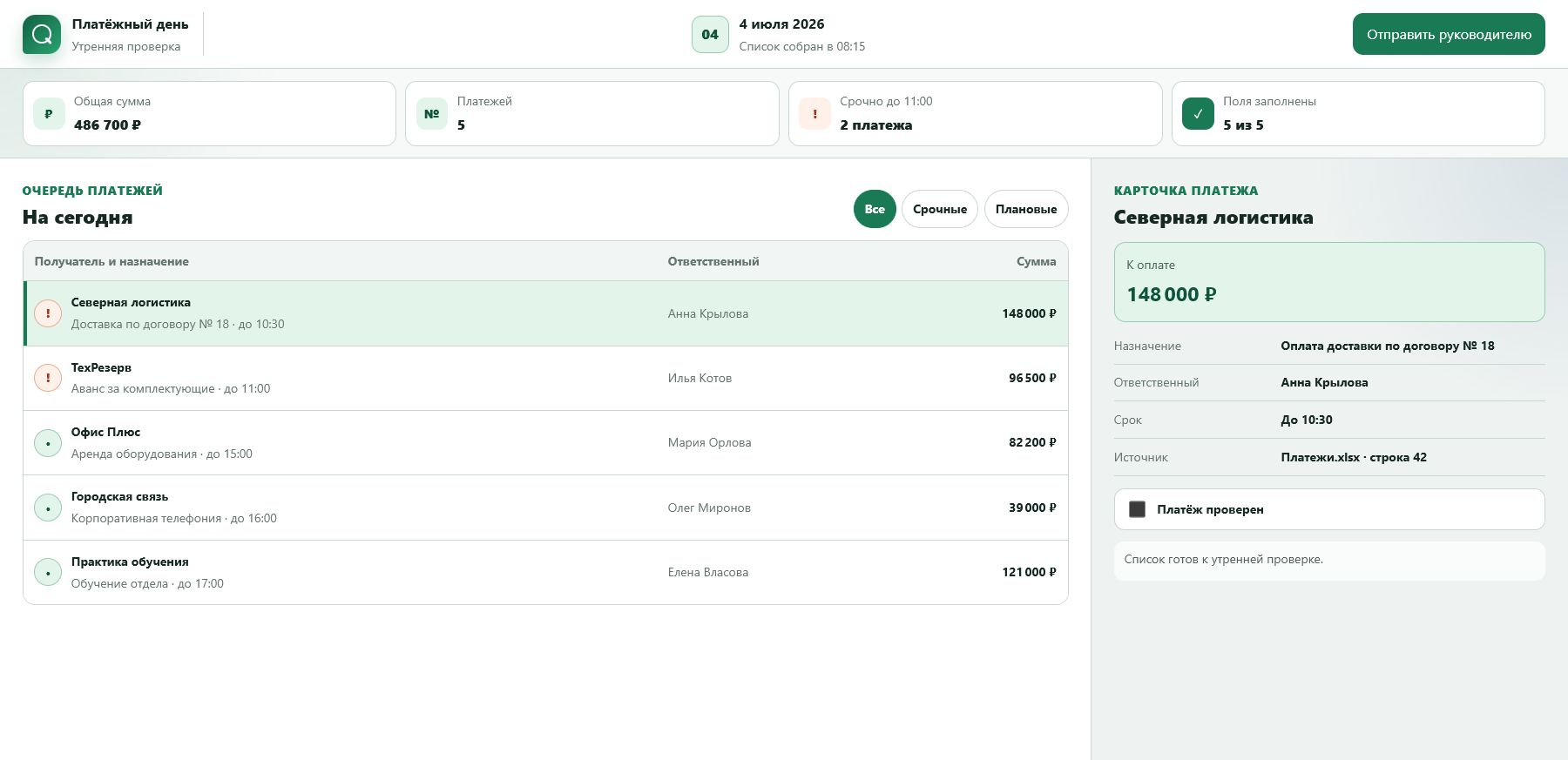Select the Практика обучения payment for 121 000 ₽
The image size is (1568, 760).
[x=545, y=573]
